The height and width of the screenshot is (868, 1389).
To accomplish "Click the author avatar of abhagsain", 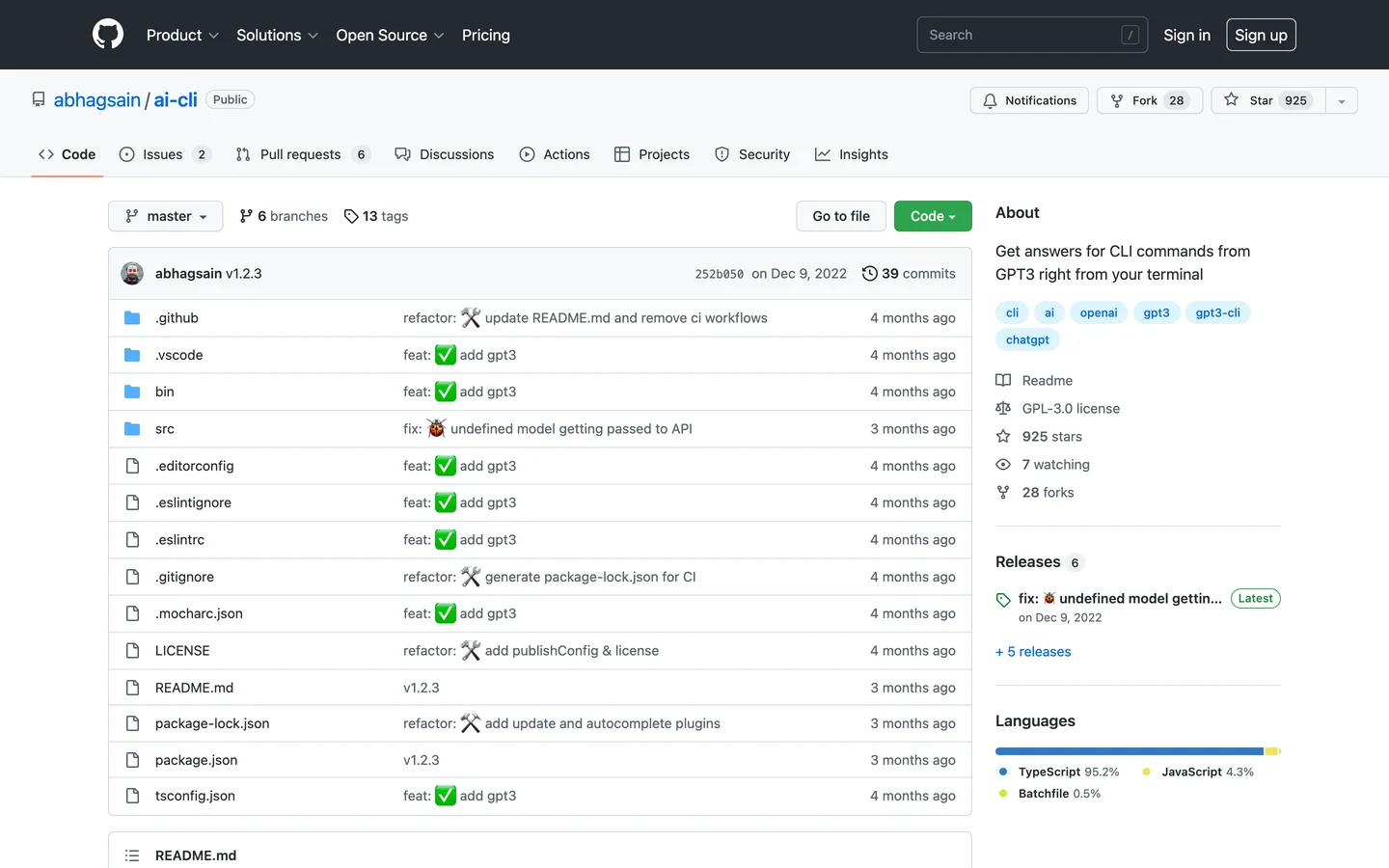I will (x=132, y=274).
